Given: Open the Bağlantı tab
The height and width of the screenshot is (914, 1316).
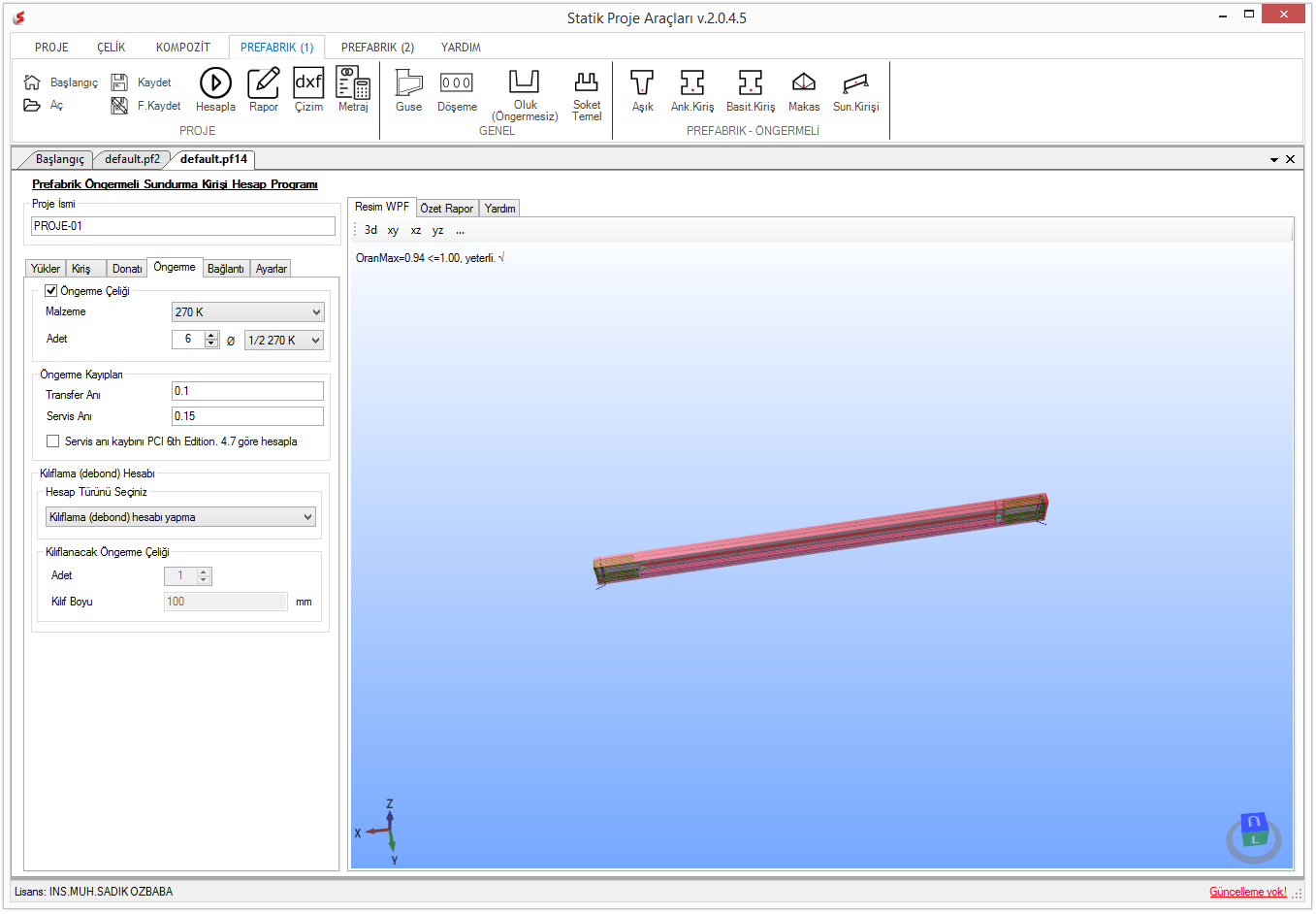Looking at the screenshot, I should click(x=226, y=269).
